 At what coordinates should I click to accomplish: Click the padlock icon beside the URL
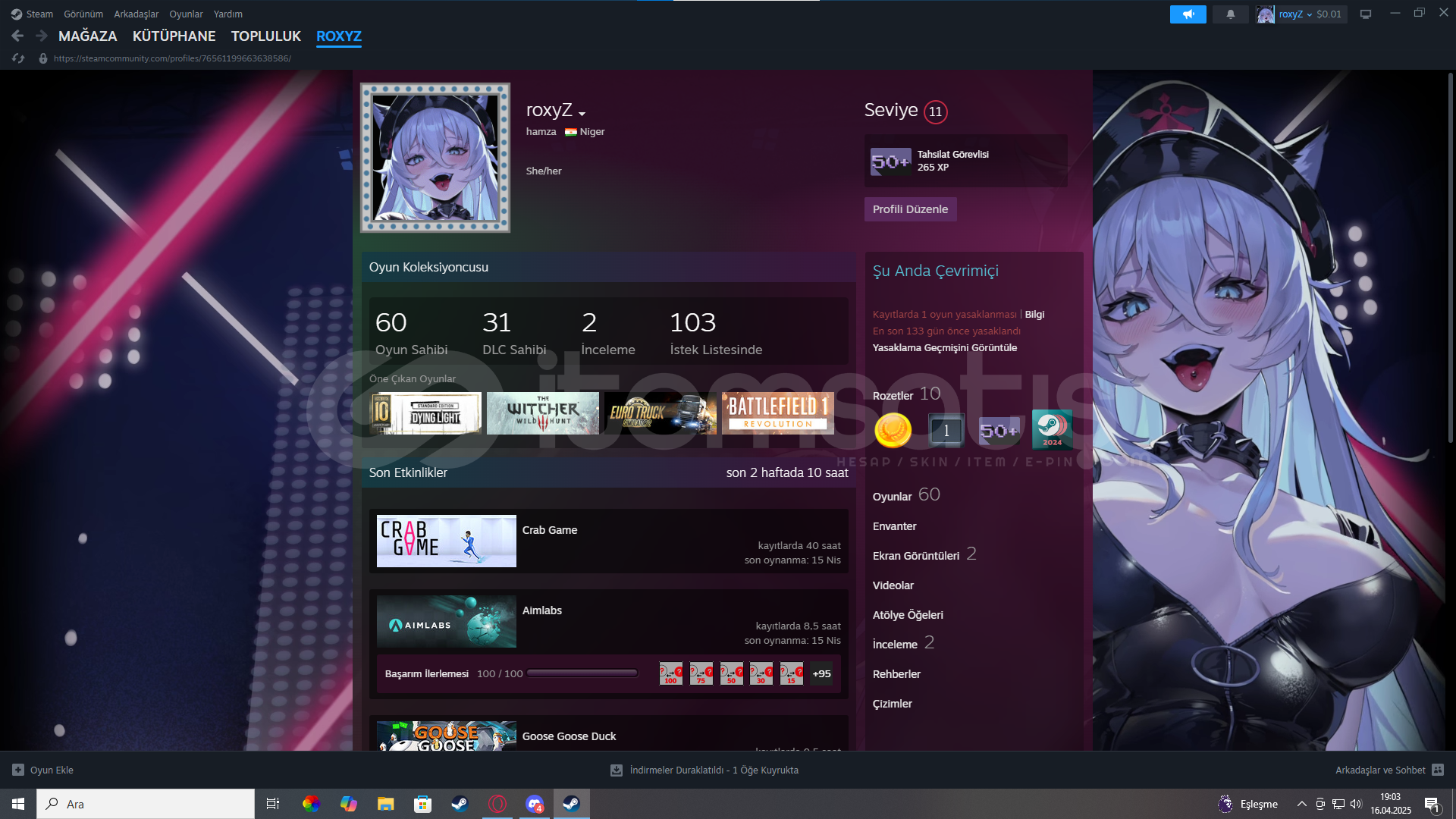(x=43, y=58)
